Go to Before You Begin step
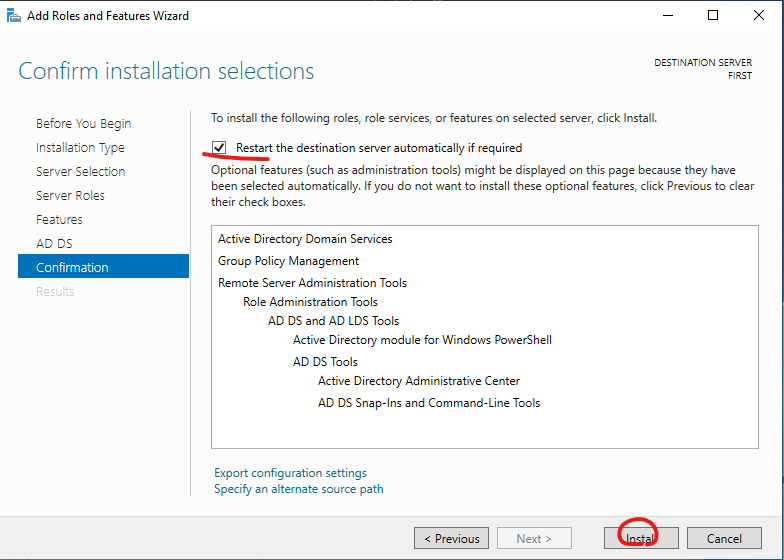This screenshot has width=784, height=560. [x=84, y=124]
